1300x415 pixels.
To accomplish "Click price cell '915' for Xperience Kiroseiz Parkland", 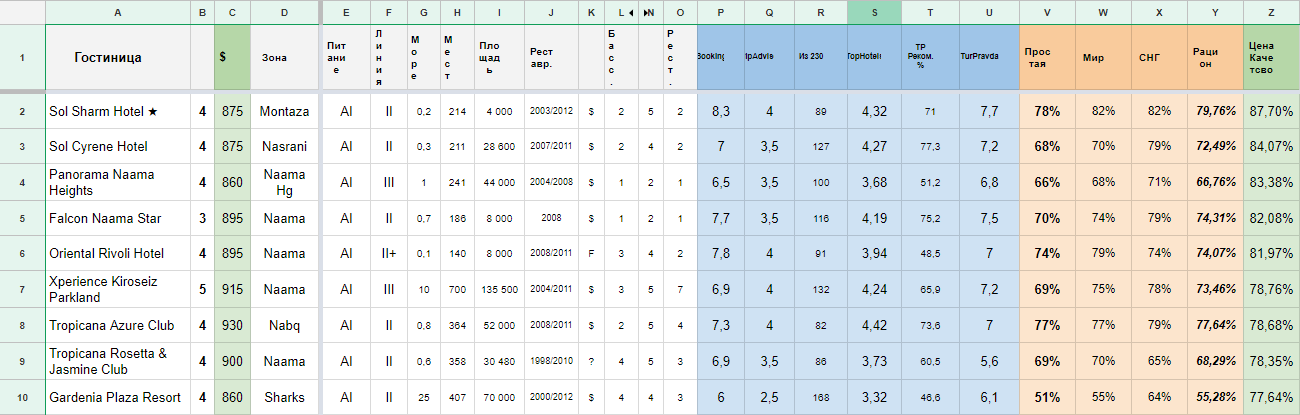I will click(x=232, y=289).
